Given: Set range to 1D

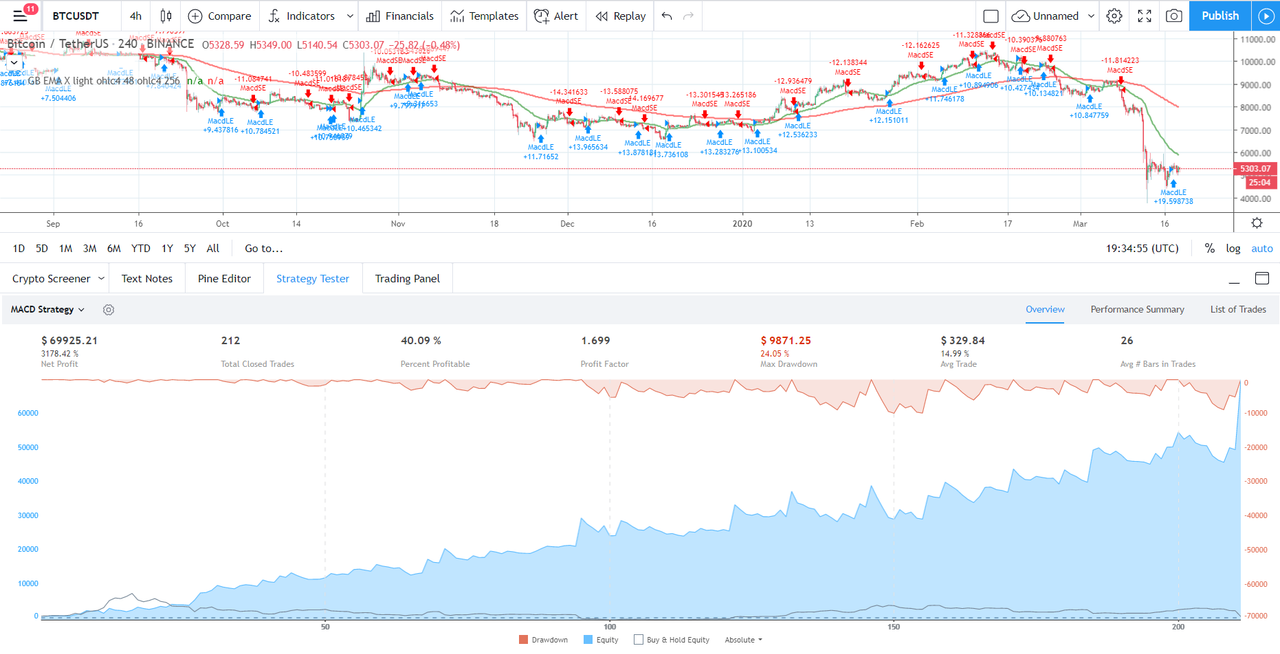Looking at the screenshot, I should pos(19,248).
